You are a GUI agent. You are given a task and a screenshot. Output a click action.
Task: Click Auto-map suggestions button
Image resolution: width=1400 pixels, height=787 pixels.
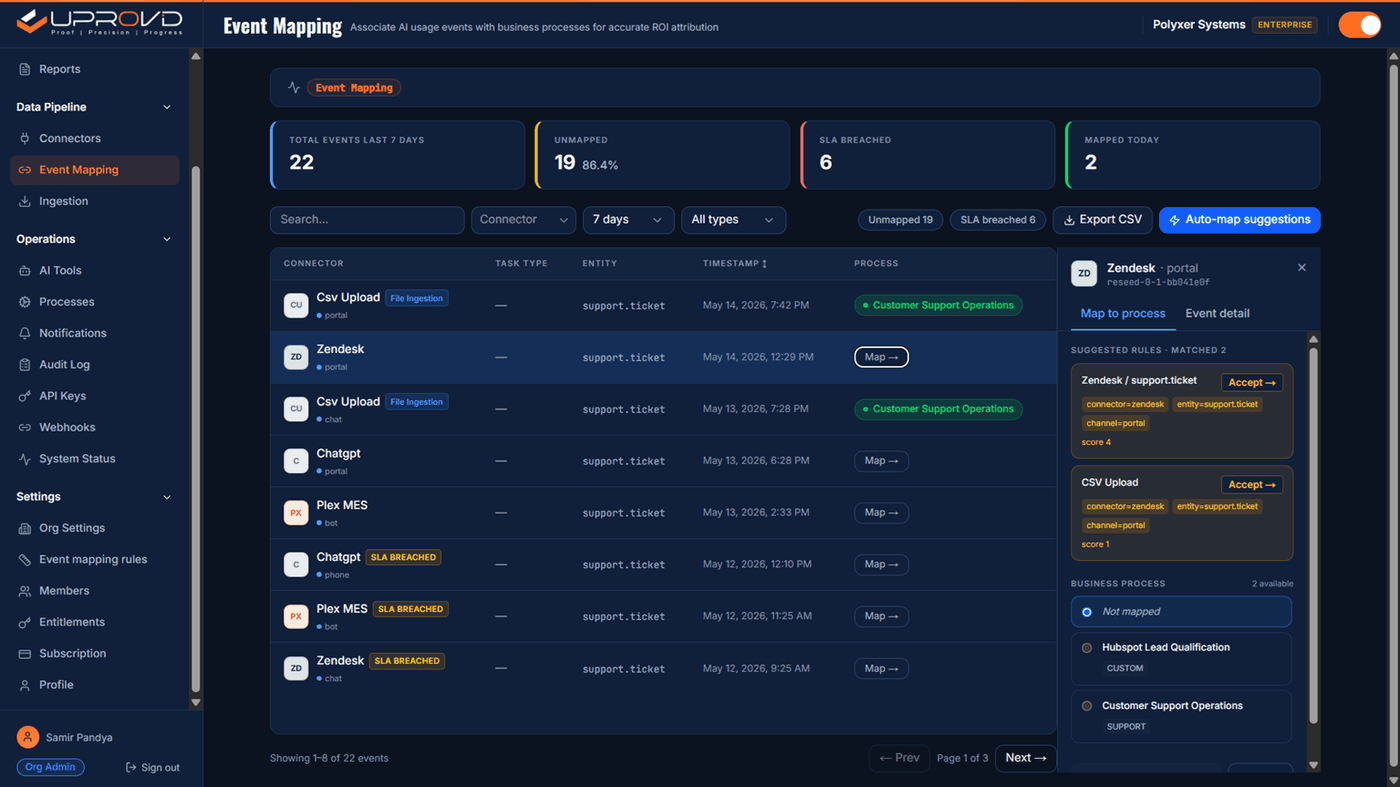coord(1239,220)
